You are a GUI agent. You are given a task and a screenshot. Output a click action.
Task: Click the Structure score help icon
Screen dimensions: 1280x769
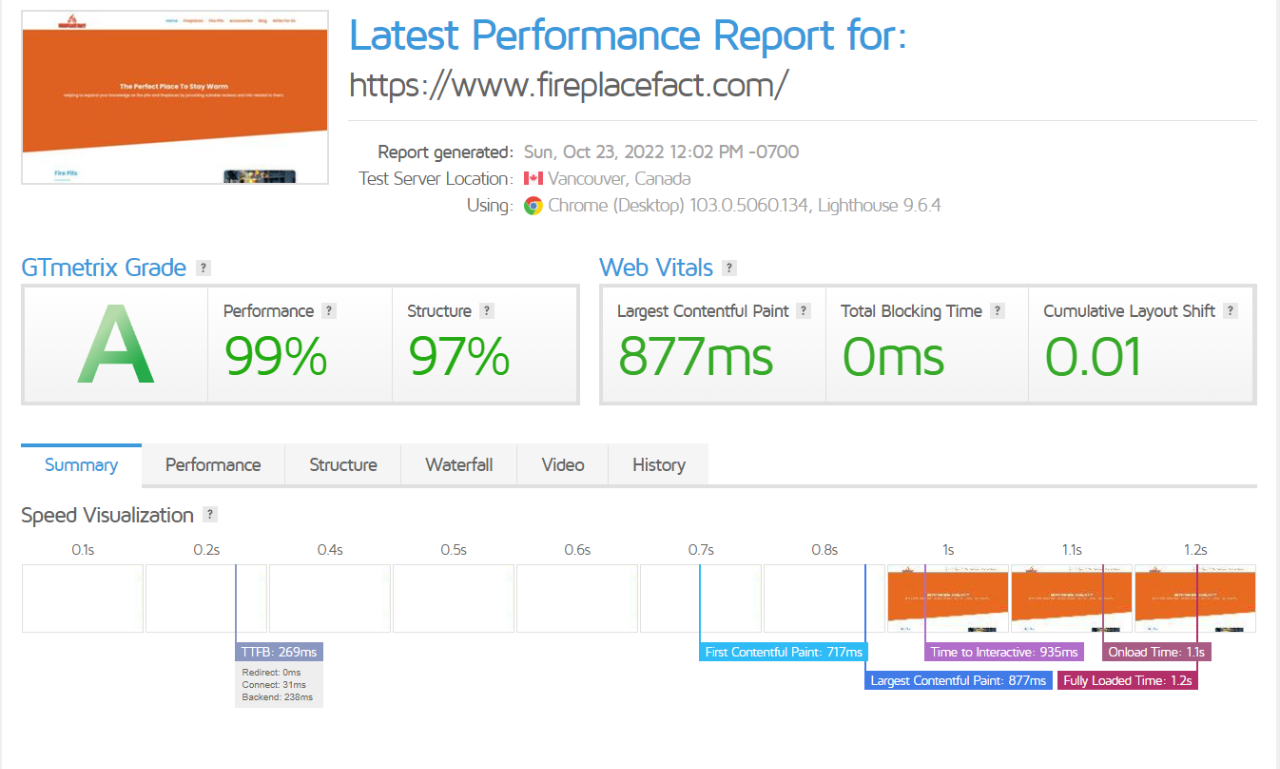(486, 311)
